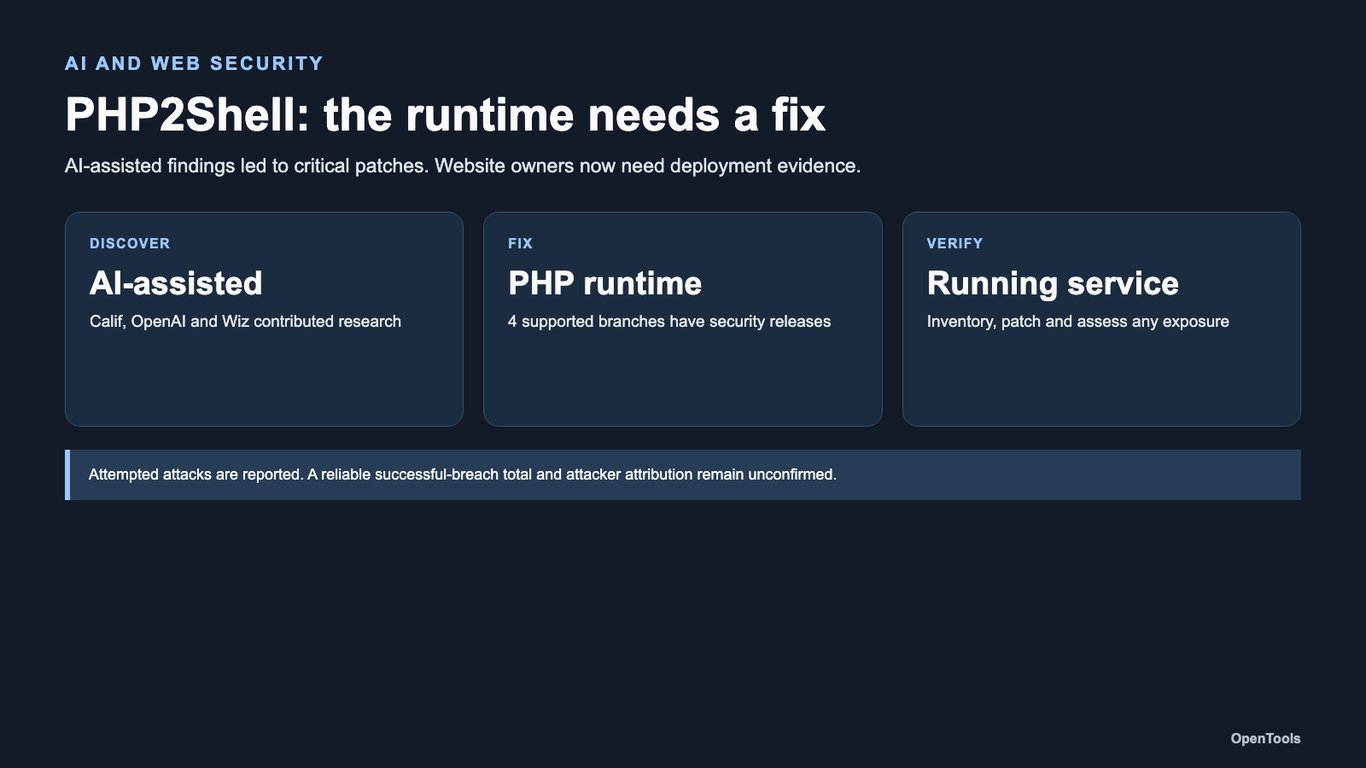Click the 'FIX' card label
This screenshot has width=1366, height=768.
coord(520,243)
